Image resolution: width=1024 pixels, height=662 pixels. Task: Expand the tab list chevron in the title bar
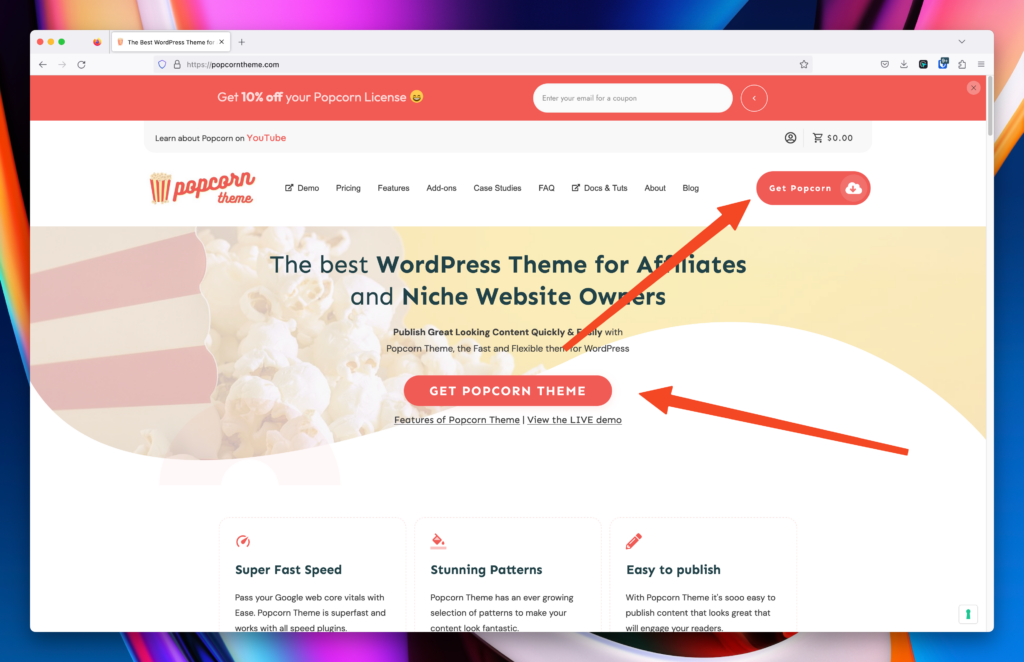(962, 41)
